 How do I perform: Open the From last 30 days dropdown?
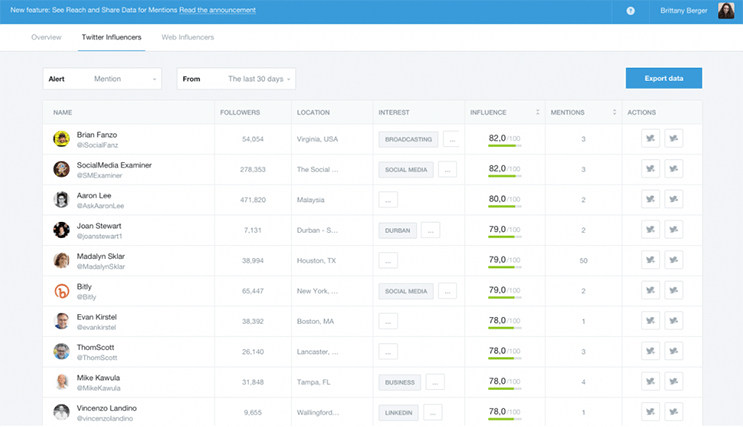point(236,78)
